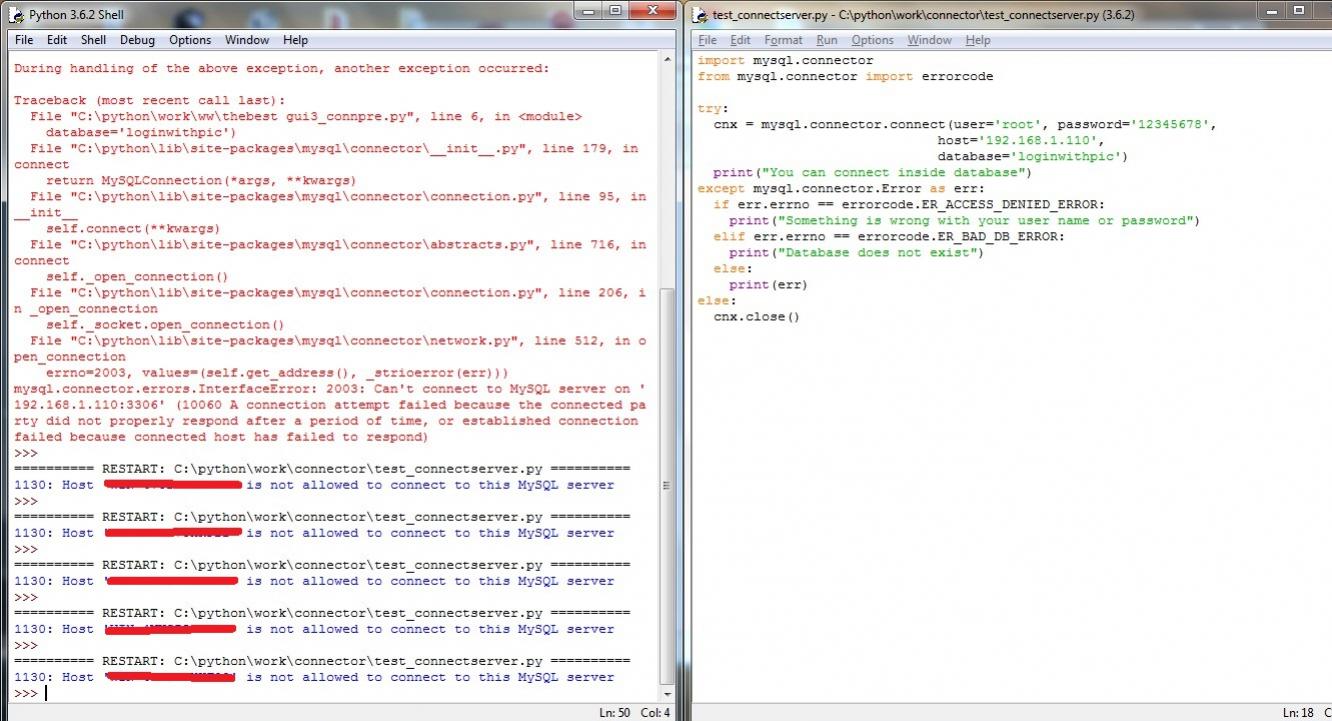
Task: Click 'cnx.close()' line in editor
Action: (x=757, y=317)
